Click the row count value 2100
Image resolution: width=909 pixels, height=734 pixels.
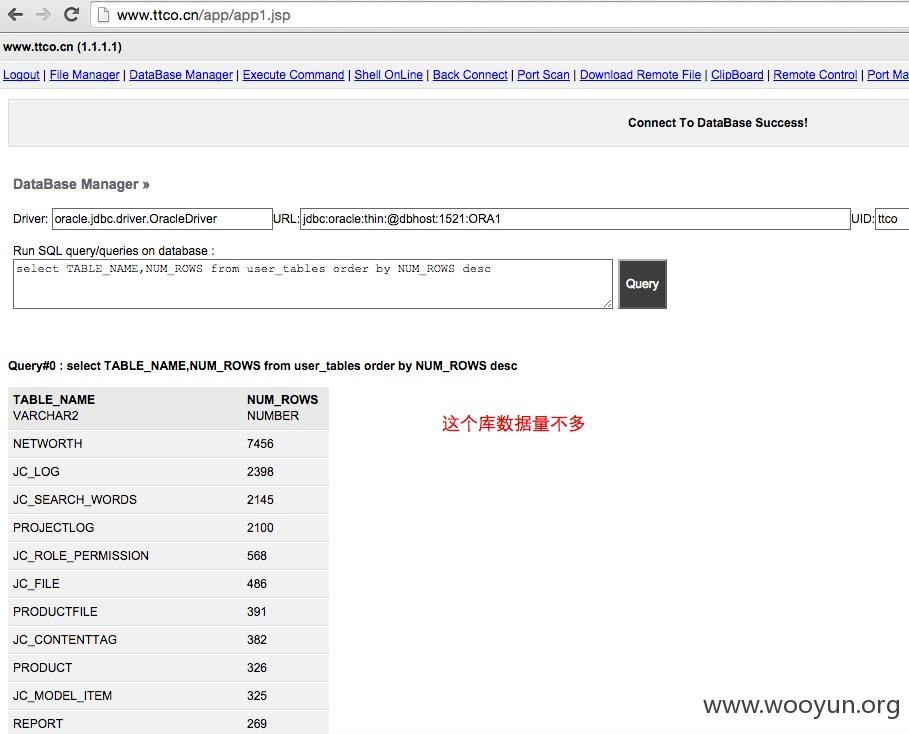[x=260, y=528]
